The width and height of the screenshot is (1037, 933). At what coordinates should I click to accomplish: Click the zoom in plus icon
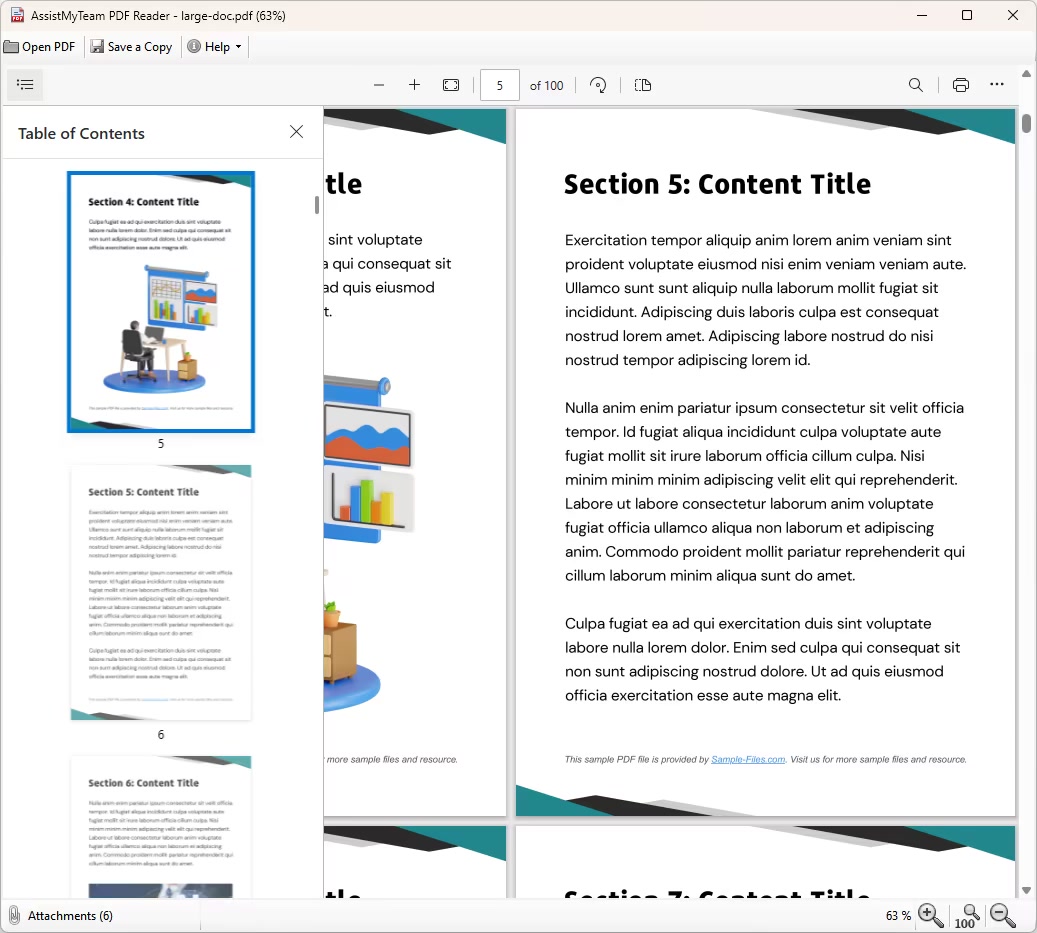tap(414, 85)
